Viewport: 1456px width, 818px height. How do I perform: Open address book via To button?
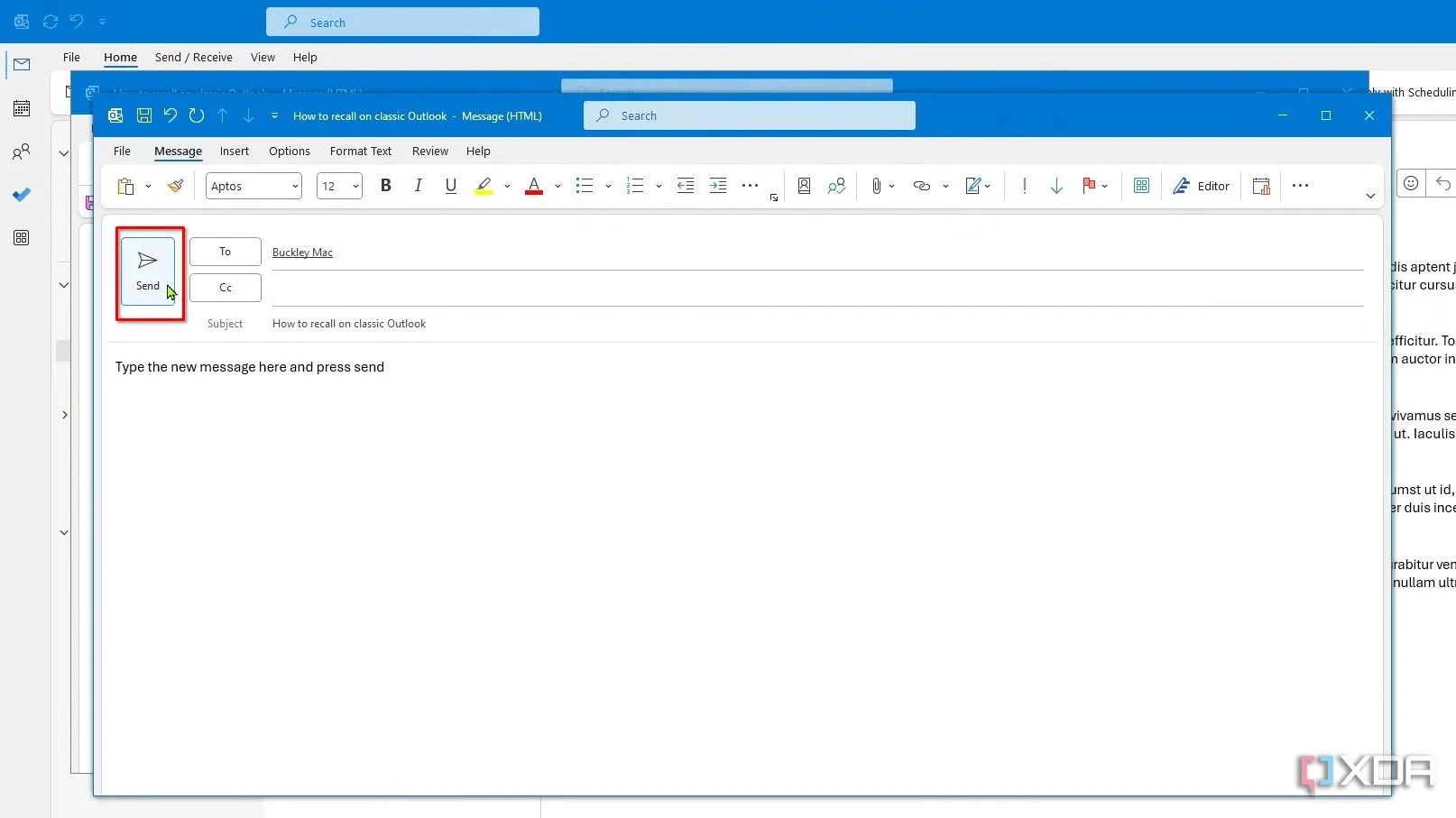click(x=226, y=252)
